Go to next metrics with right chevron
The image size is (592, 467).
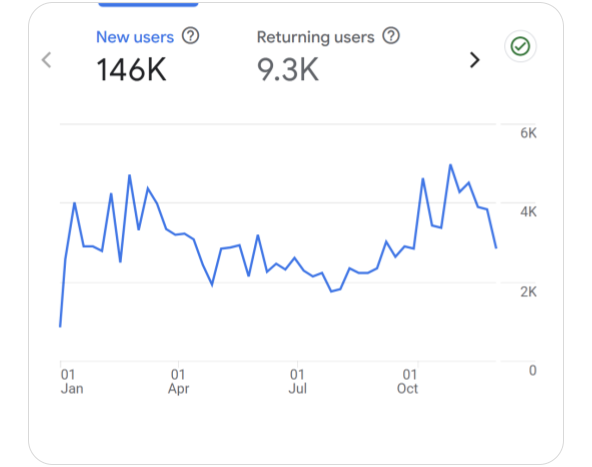pos(475,60)
